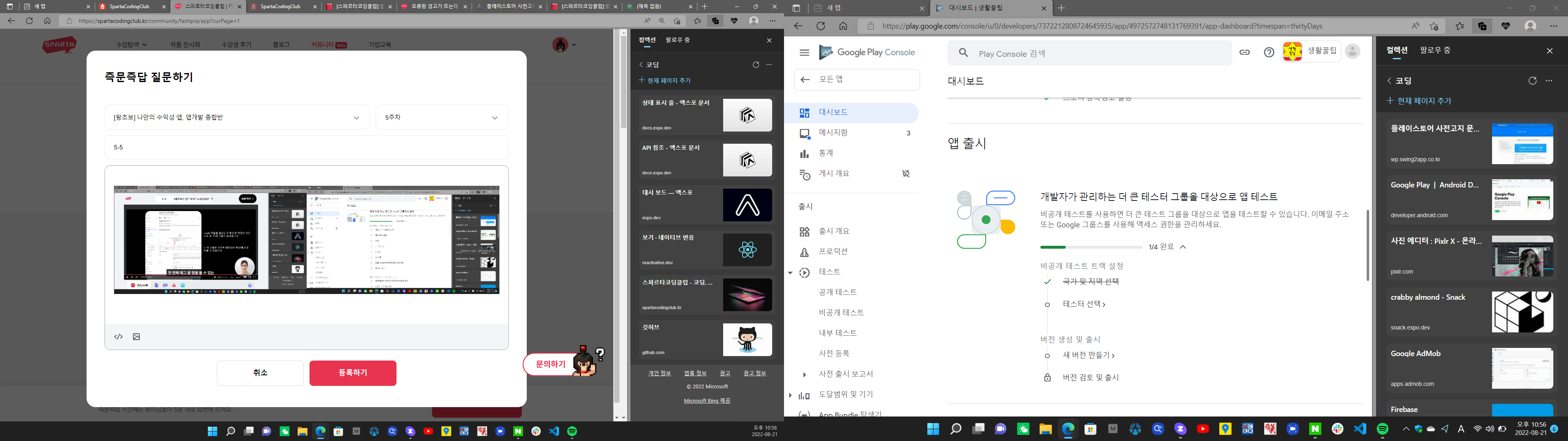Click the 취소 cancel button

coord(260,373)
